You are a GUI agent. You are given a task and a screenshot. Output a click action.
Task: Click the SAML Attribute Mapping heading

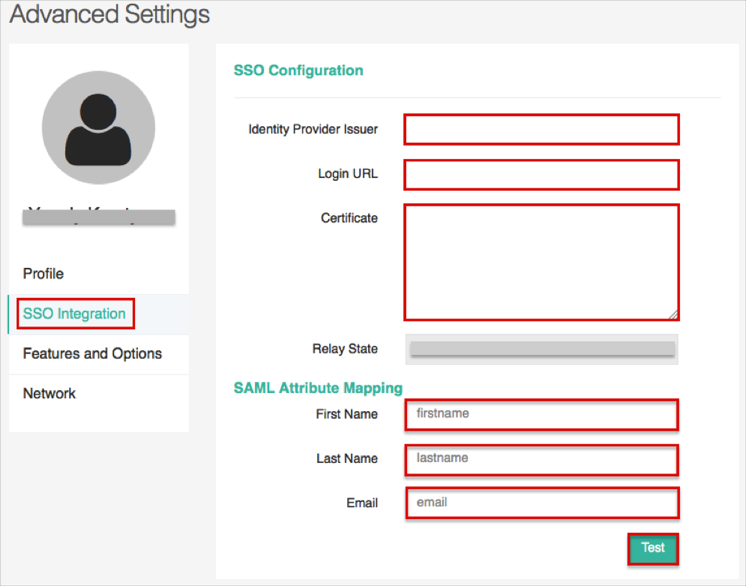coord(317,388)
